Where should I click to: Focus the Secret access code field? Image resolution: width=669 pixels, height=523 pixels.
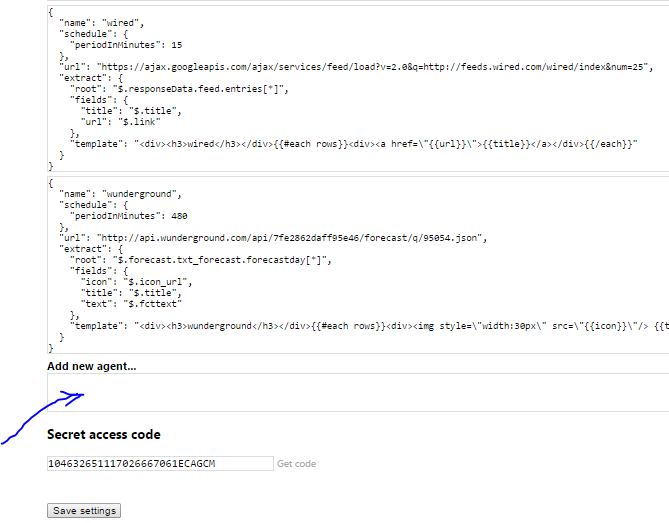[160, 464]
